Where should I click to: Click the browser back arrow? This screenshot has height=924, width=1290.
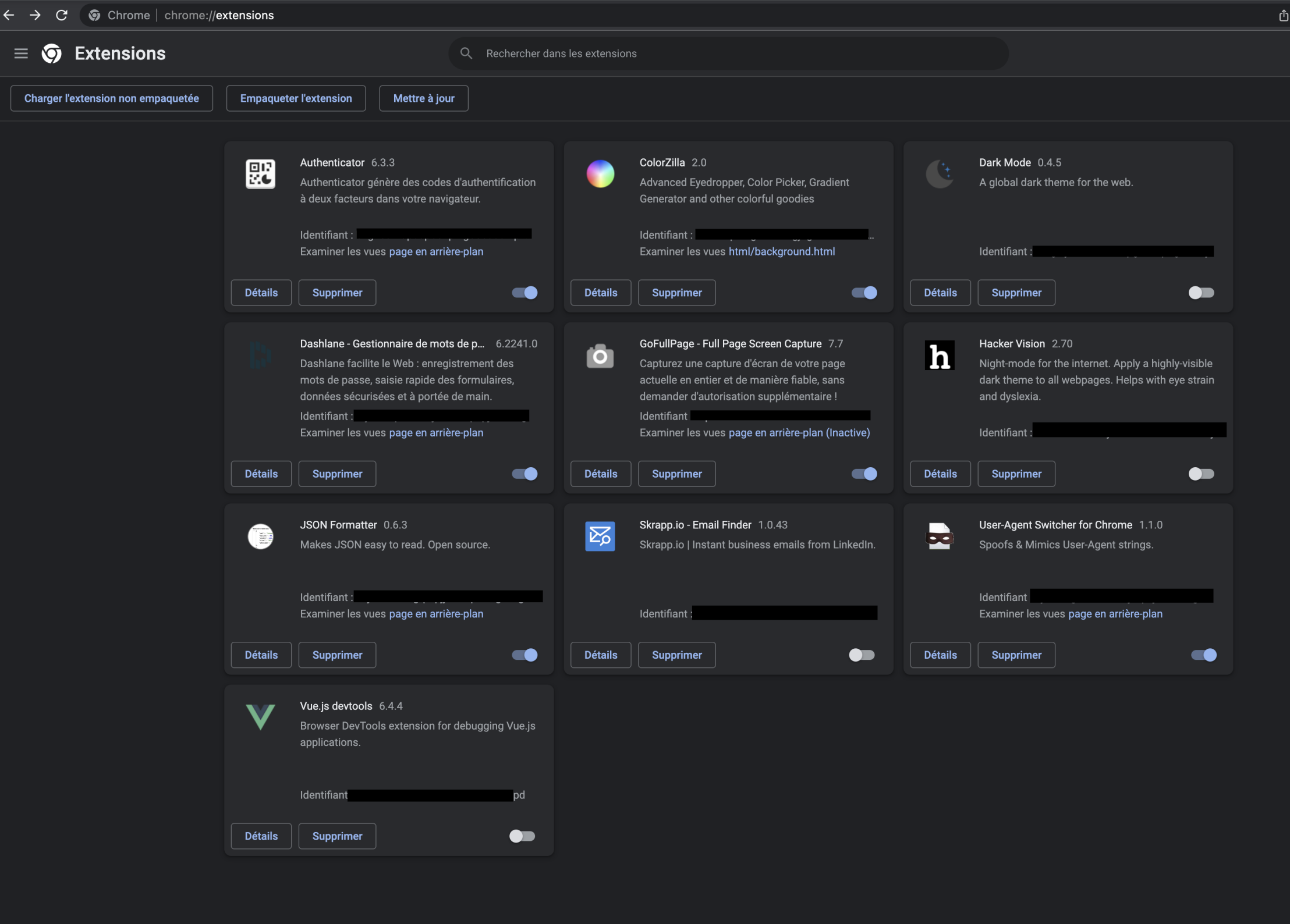tap(9, 15)
